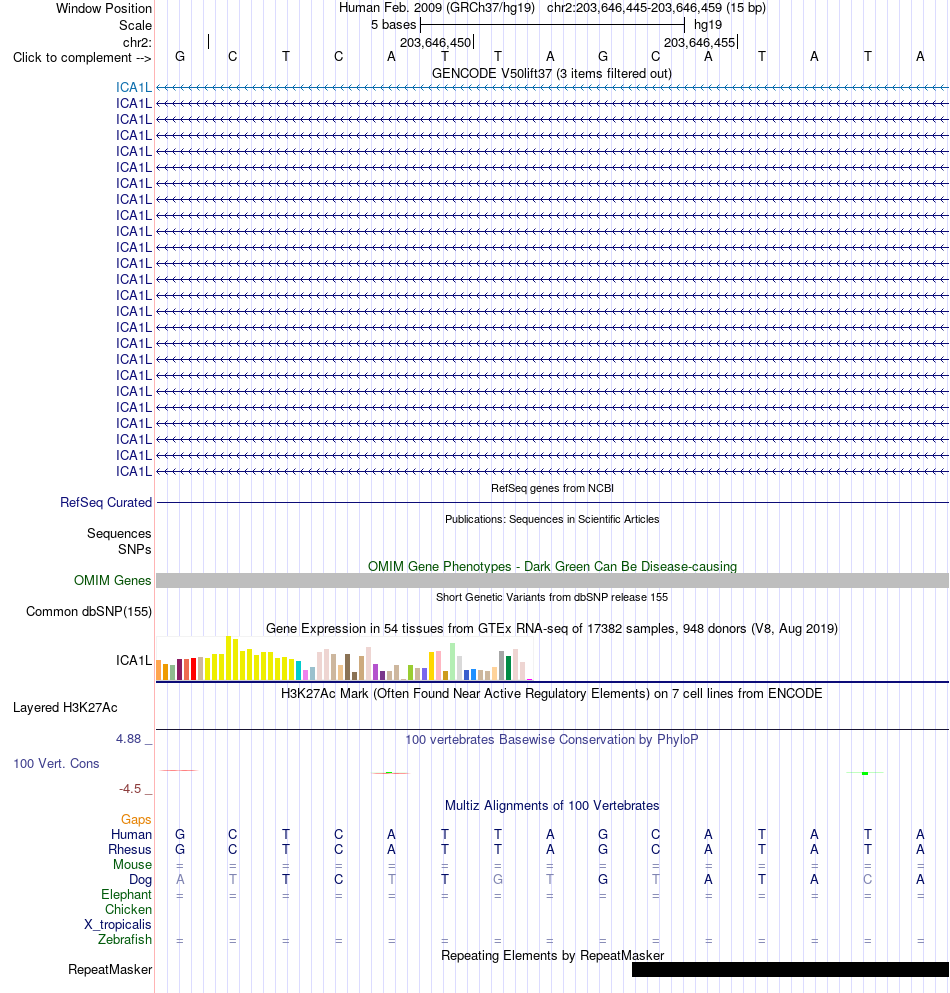Open the OMIM Gene Phenotypes track title
The height and width of the screenshot is (993, 950).
coord(552,566)
